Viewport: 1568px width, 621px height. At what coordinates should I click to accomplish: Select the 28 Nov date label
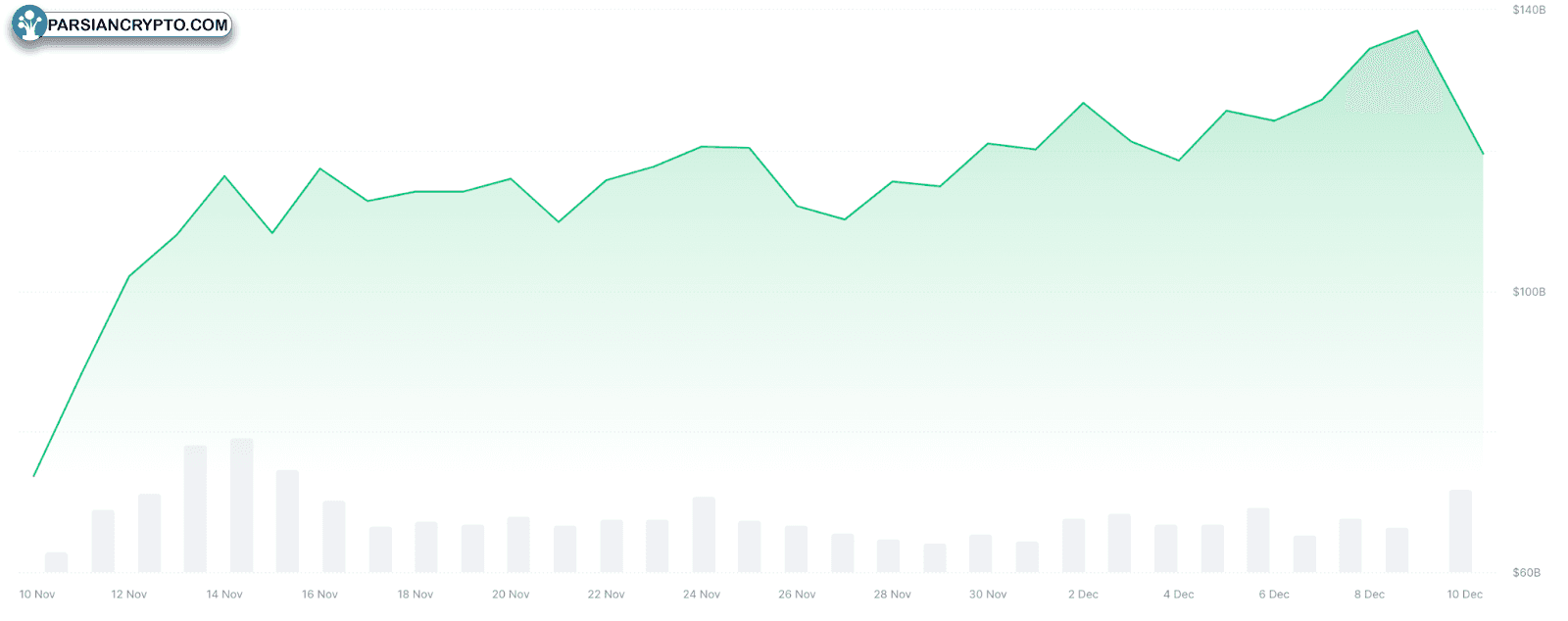tap(893, 595)
